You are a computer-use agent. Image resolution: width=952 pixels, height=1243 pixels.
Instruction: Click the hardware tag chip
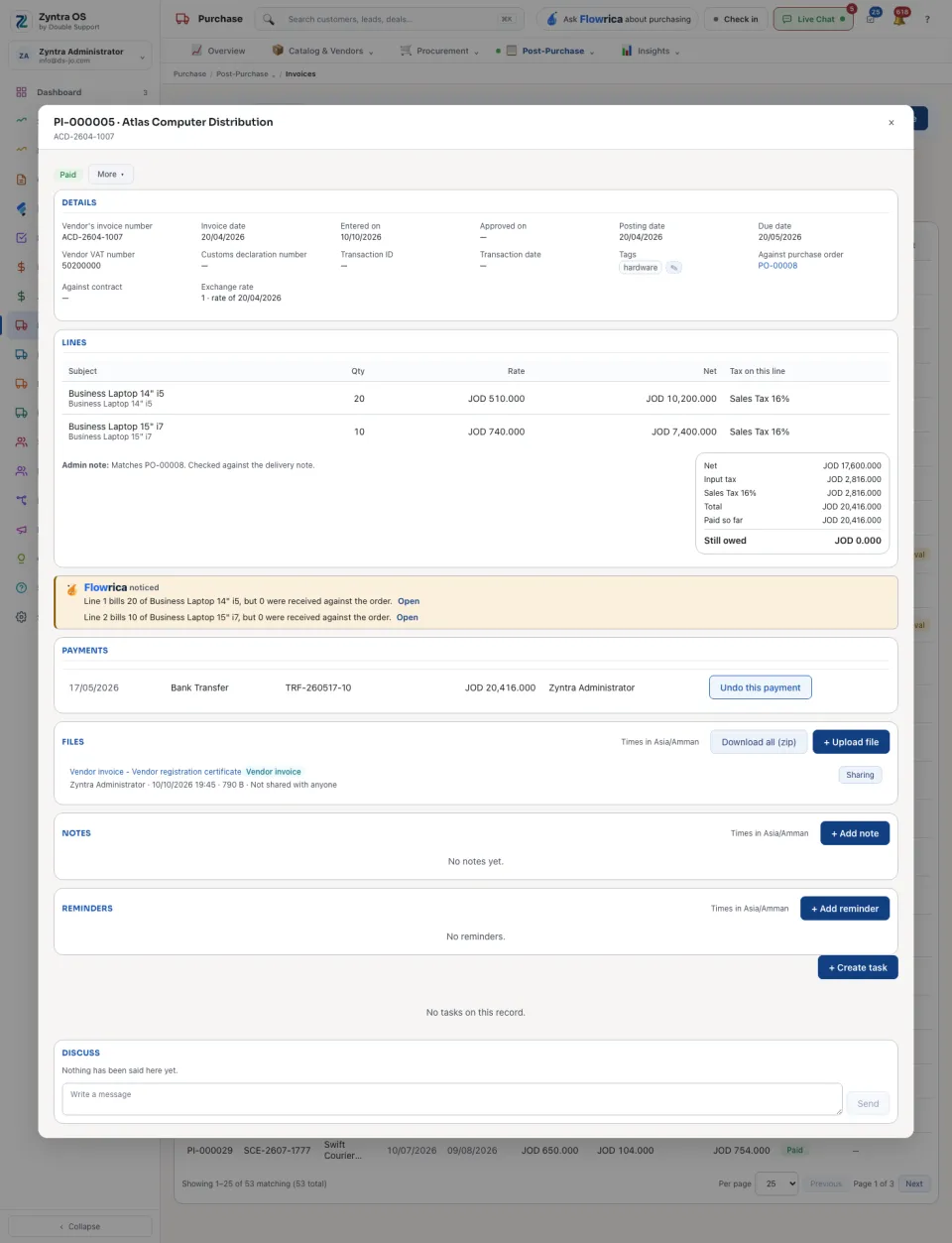(641, 268)
